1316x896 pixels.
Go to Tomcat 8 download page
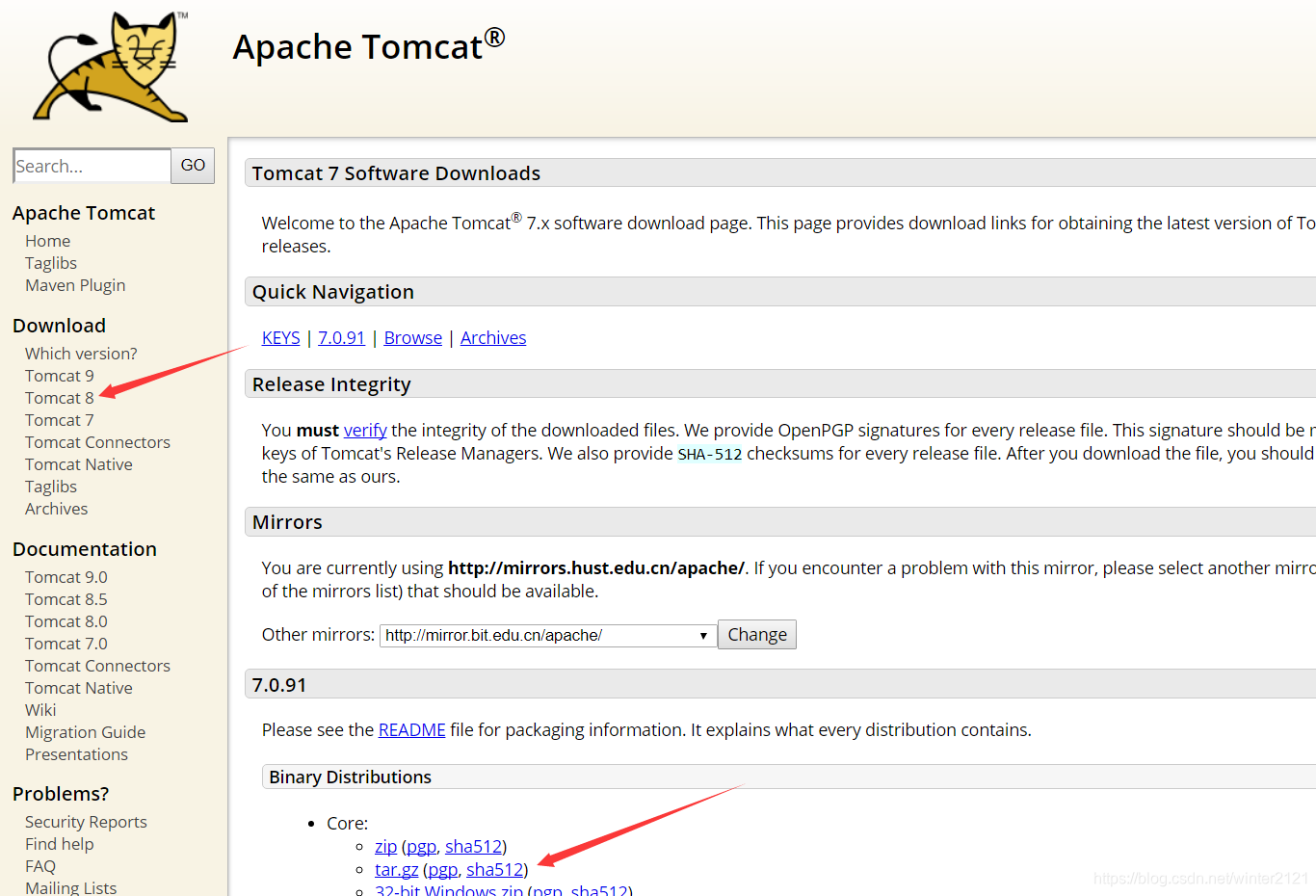click(x=60, y=398)
